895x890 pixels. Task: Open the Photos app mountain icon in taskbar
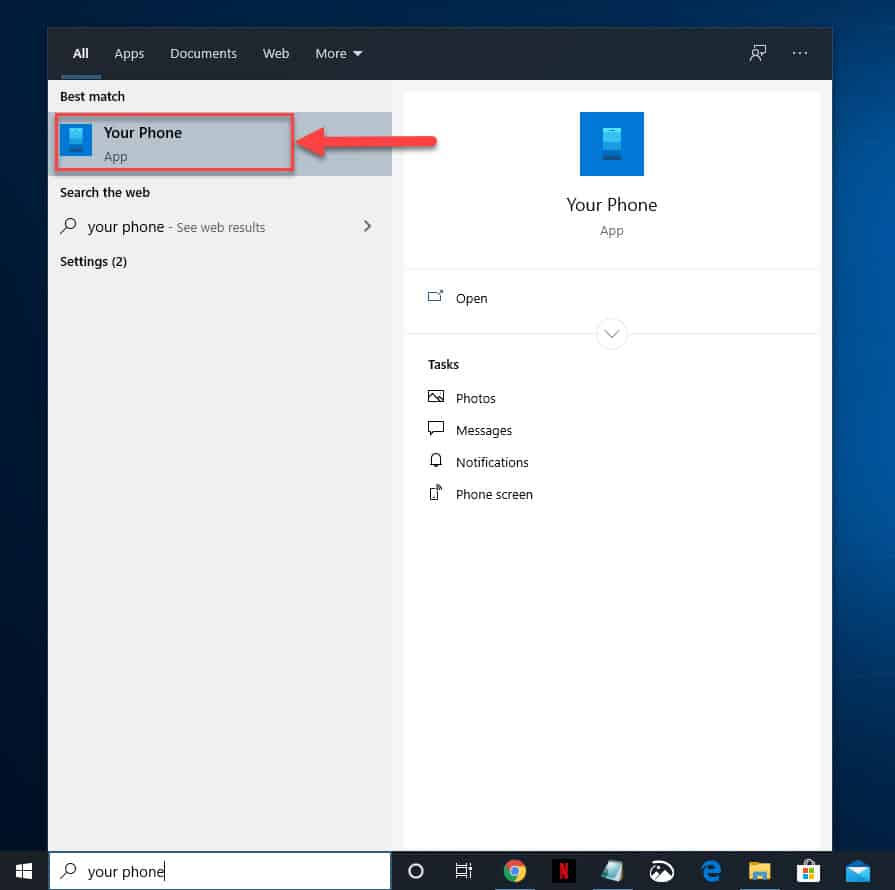point(661,871)
